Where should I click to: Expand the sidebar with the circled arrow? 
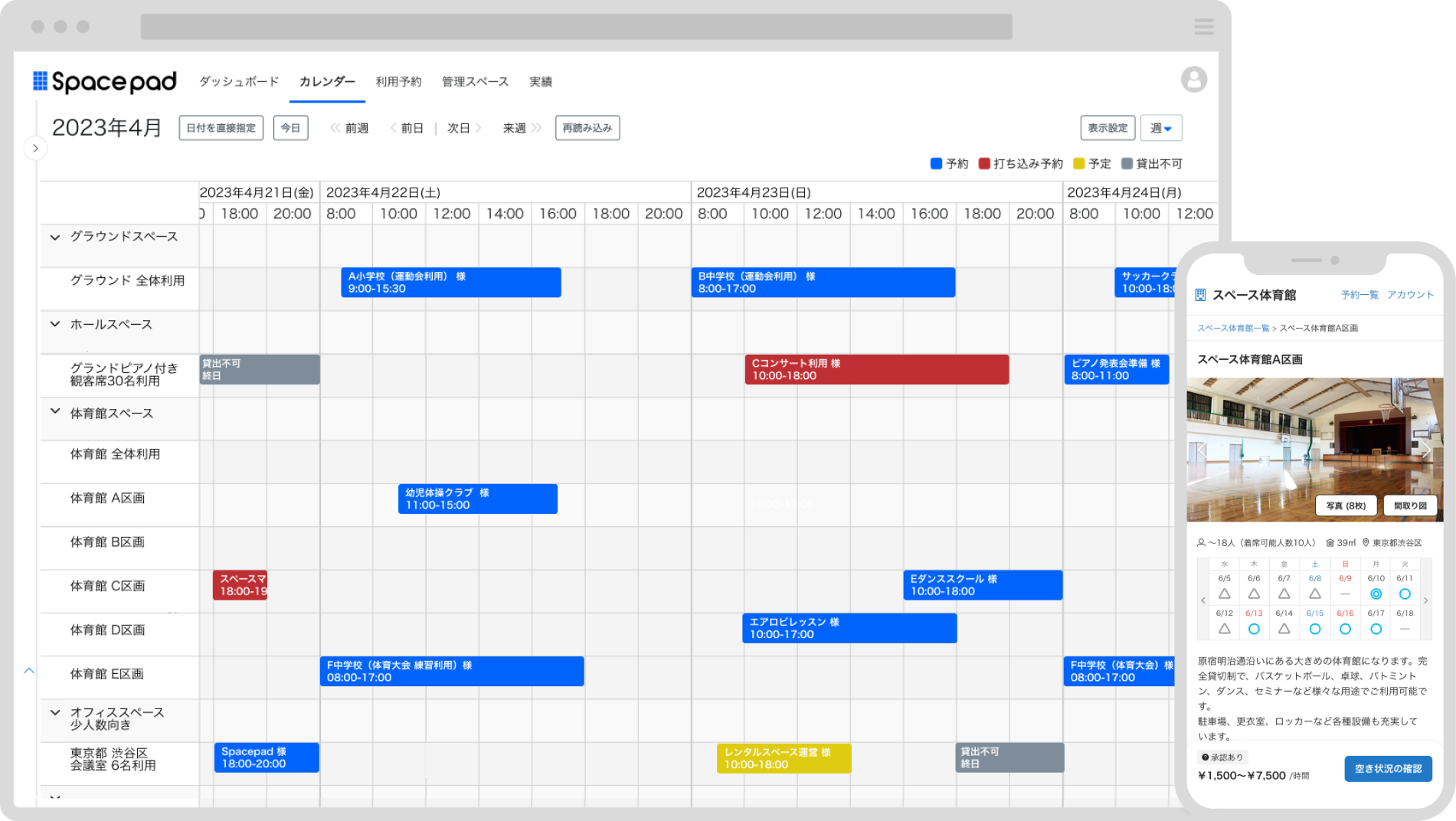[35, 148]
